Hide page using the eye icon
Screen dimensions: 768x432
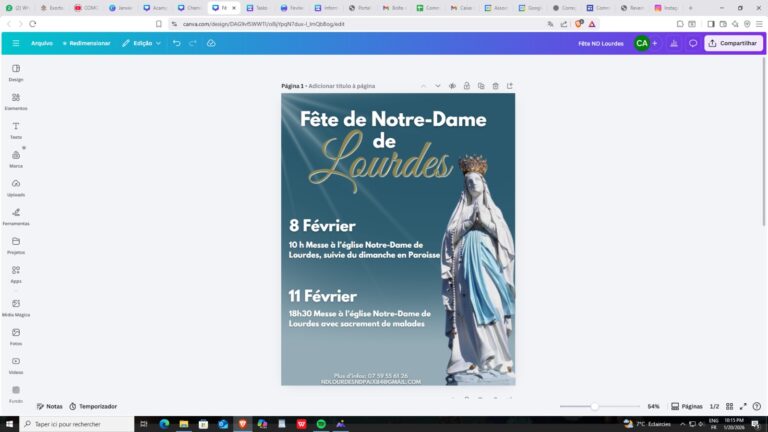pyautogui.click(x=453, y=86)
